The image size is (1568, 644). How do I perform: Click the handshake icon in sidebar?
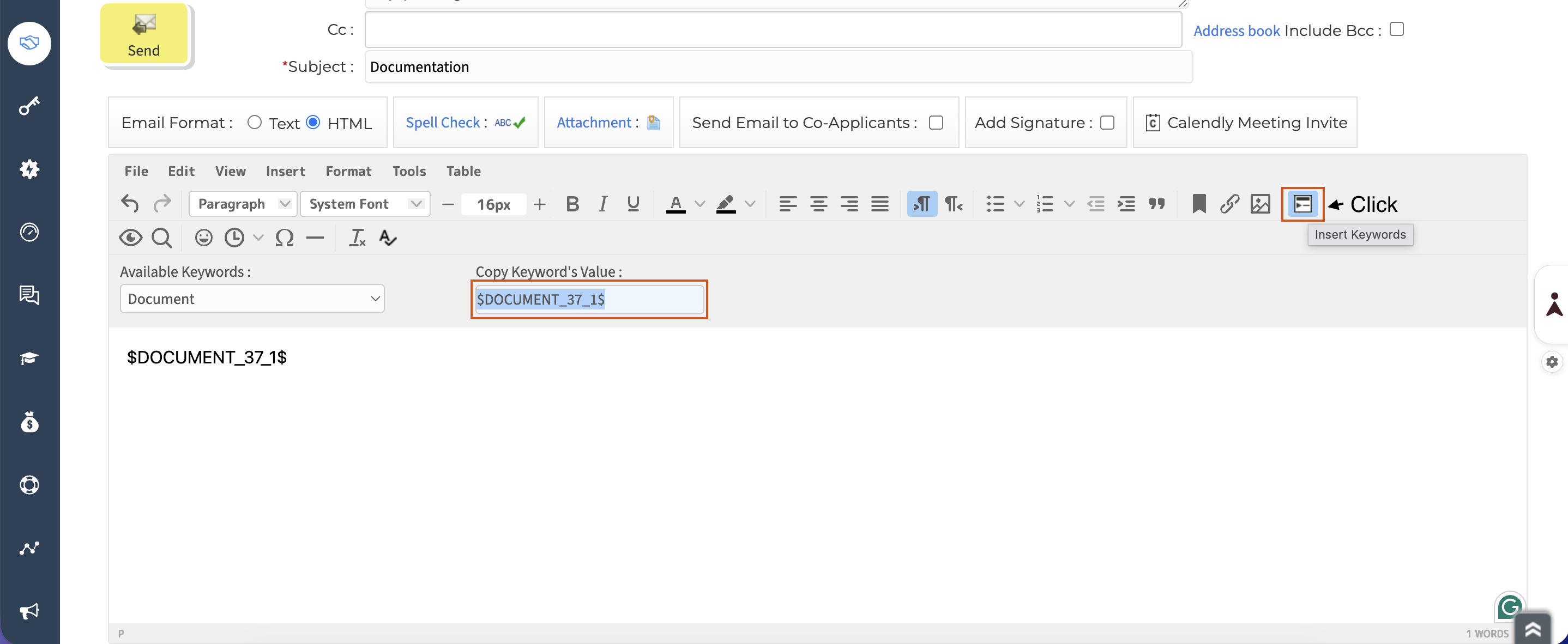click(x=29, y=43)
